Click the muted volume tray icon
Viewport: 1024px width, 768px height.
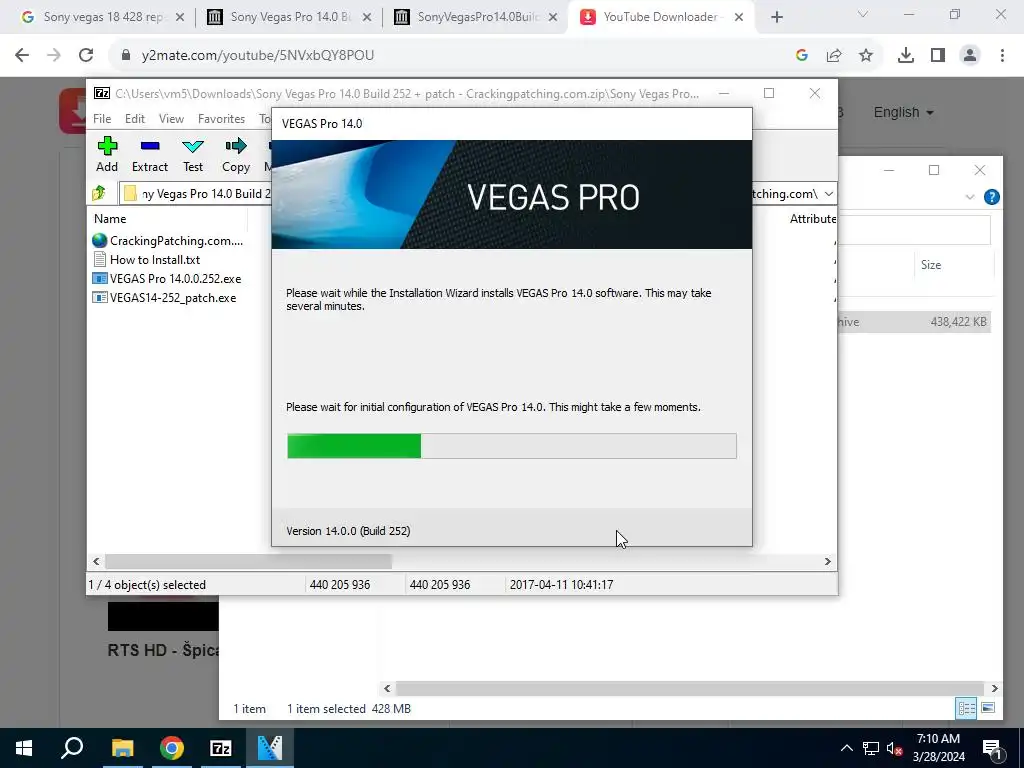point(894,748)
